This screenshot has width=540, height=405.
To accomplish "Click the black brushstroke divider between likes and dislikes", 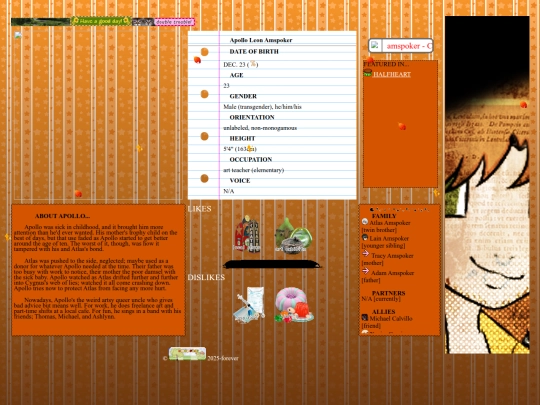I will click(x=272, y=264).
